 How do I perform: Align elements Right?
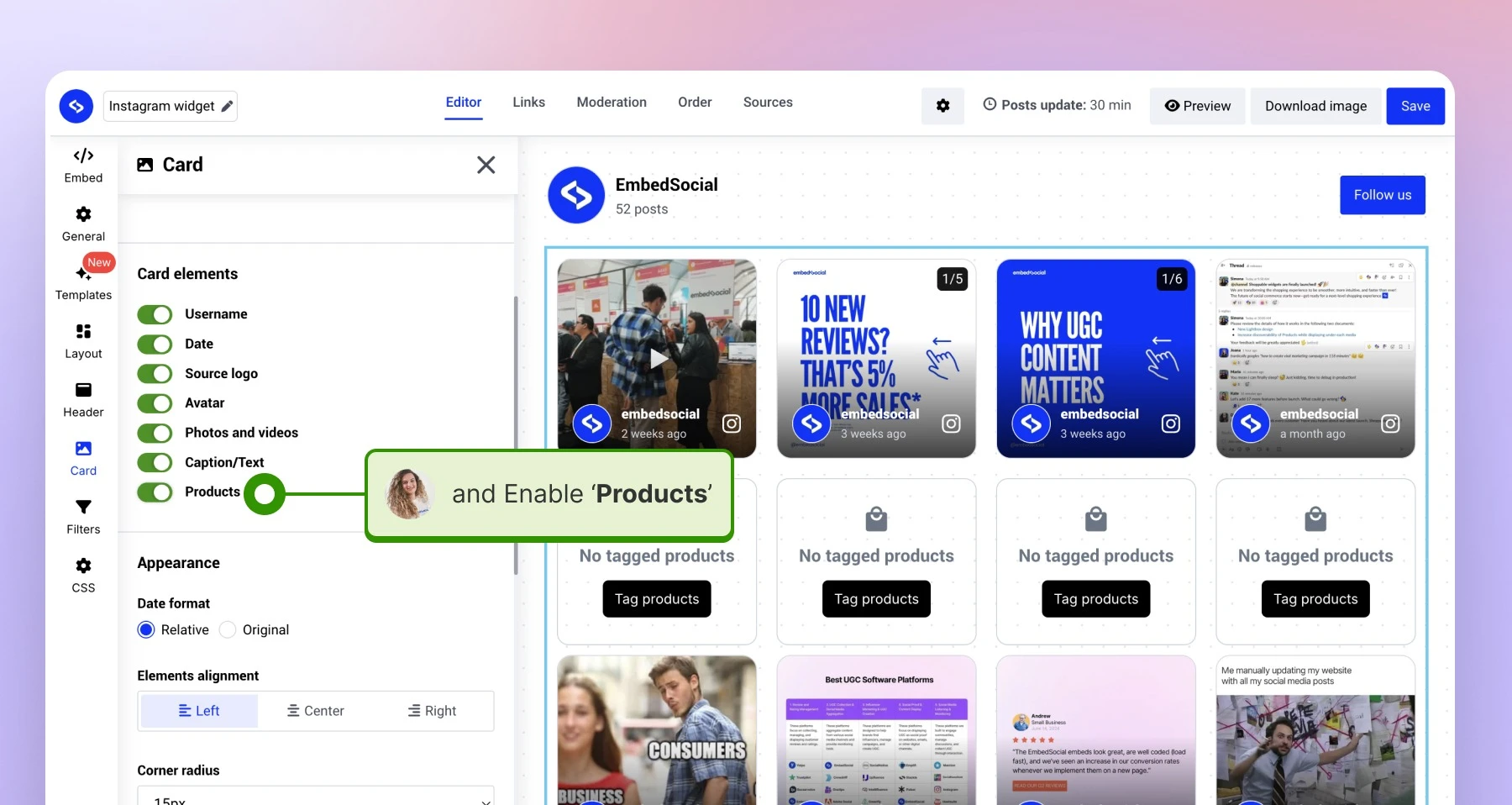point(433,711)
